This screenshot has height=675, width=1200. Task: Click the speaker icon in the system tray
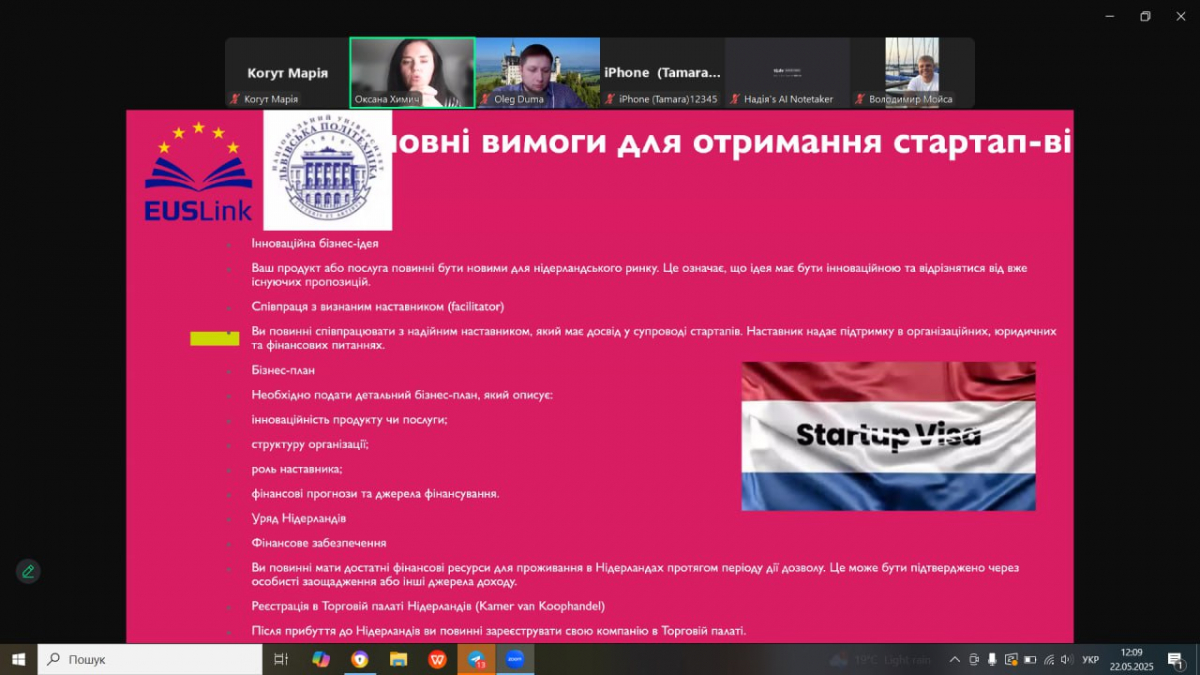(1064, 660)
